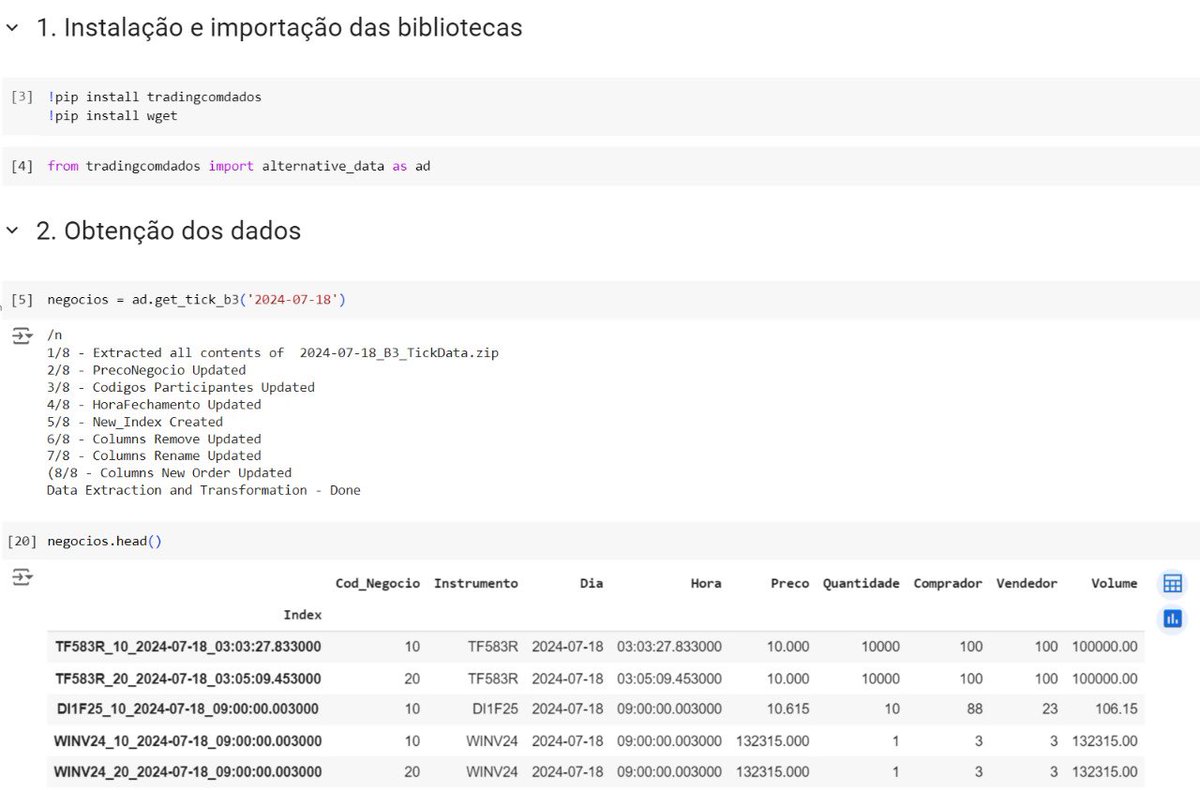Viewport: 1200px width, 790px height.
Task: Click the Volume column header
Action: pyautogui.click(x=1114, y=583)
